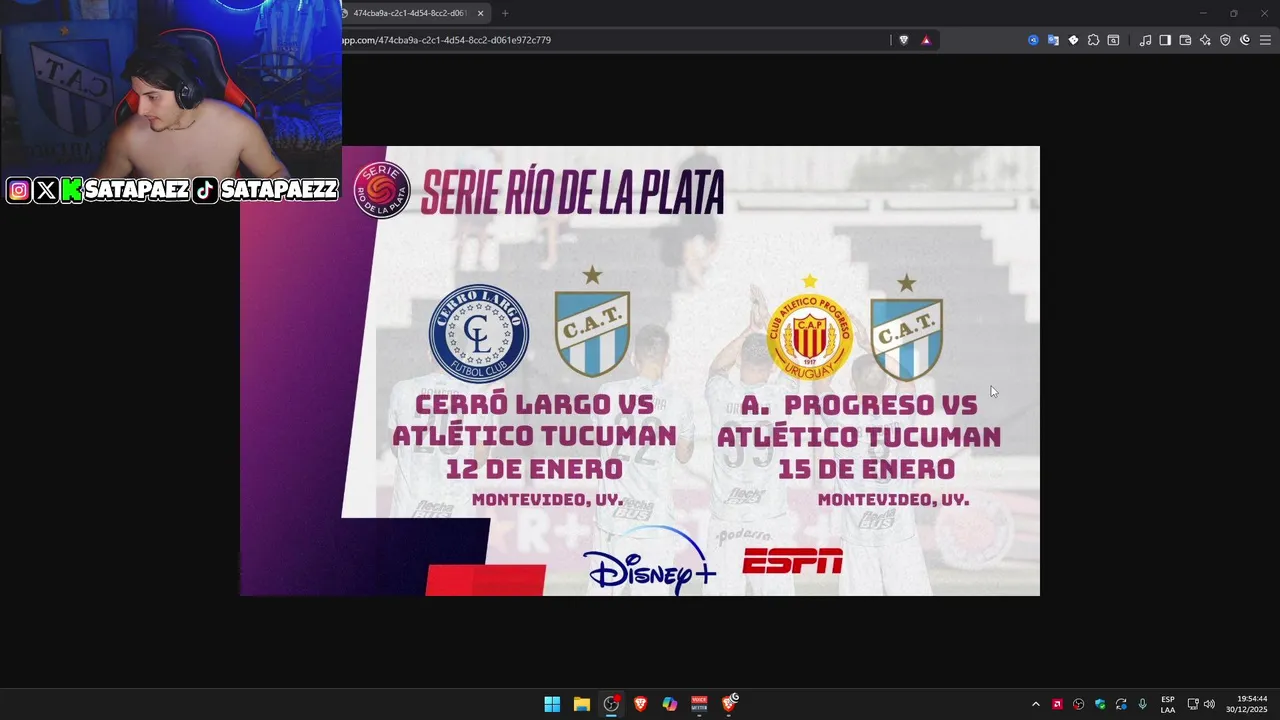Image resolution: width=1280 pixels, height=720 pixels.
Task: Expand the hidden system tray icons chevron
Action: (x=1035, y=704)
